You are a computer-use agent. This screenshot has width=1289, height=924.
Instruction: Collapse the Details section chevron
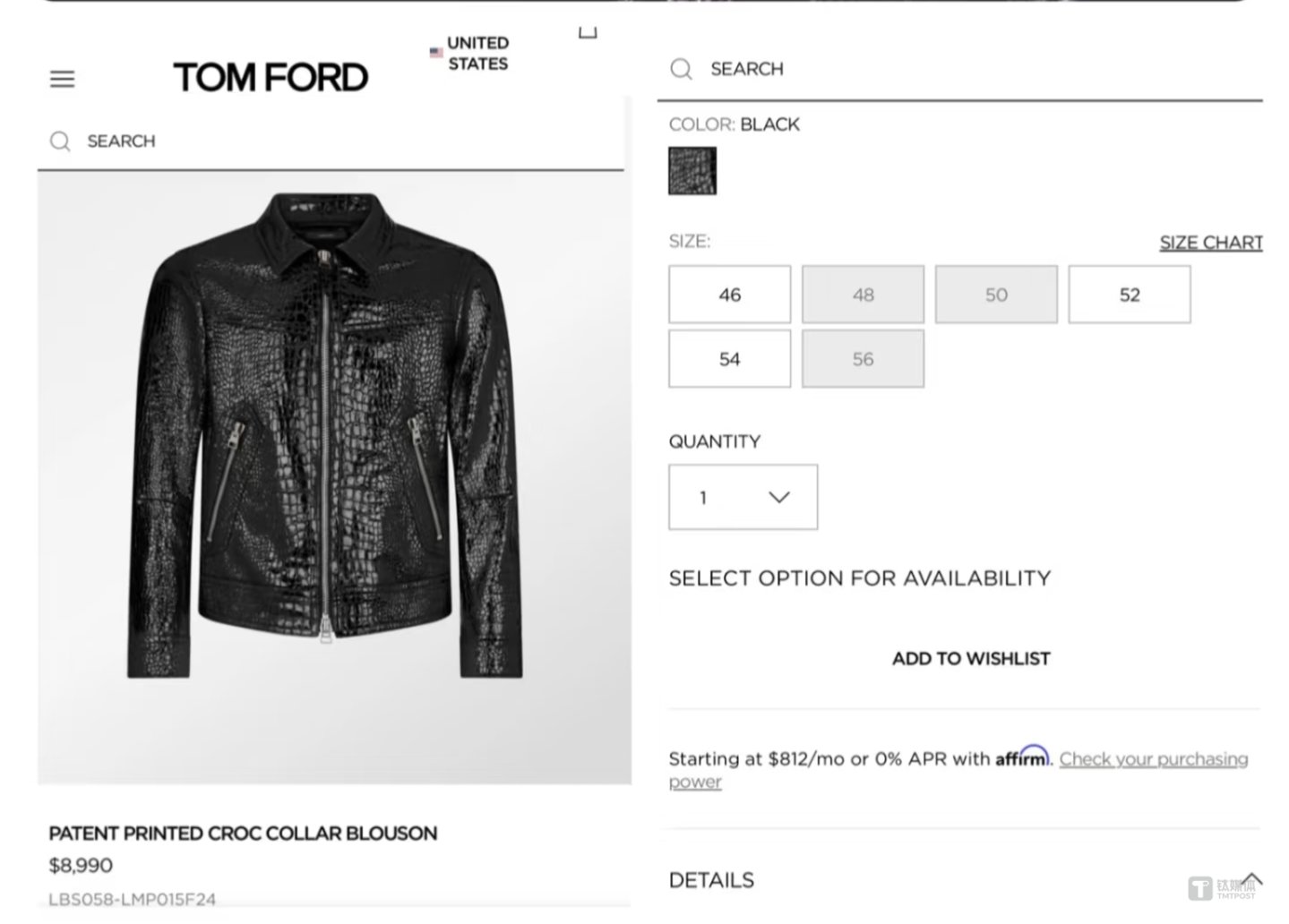pyautogui.click(x=1250, y=879)
